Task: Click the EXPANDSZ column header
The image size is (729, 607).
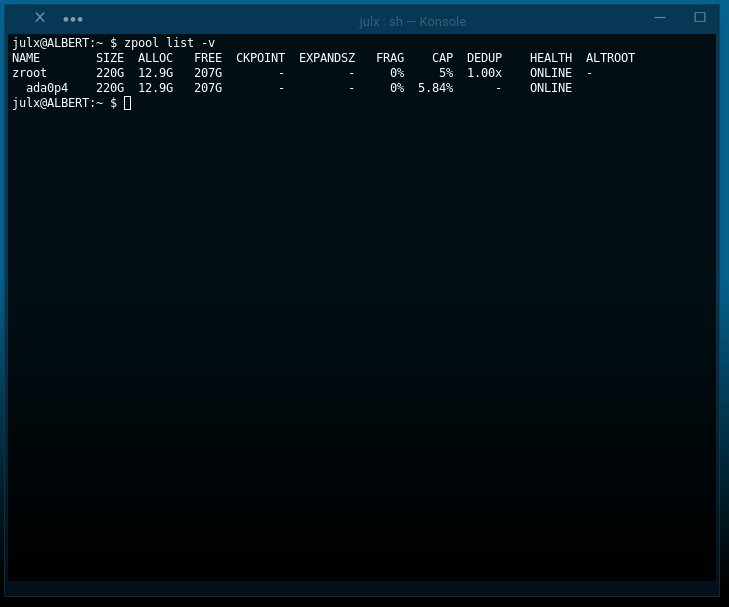Action: click(327, 58)
